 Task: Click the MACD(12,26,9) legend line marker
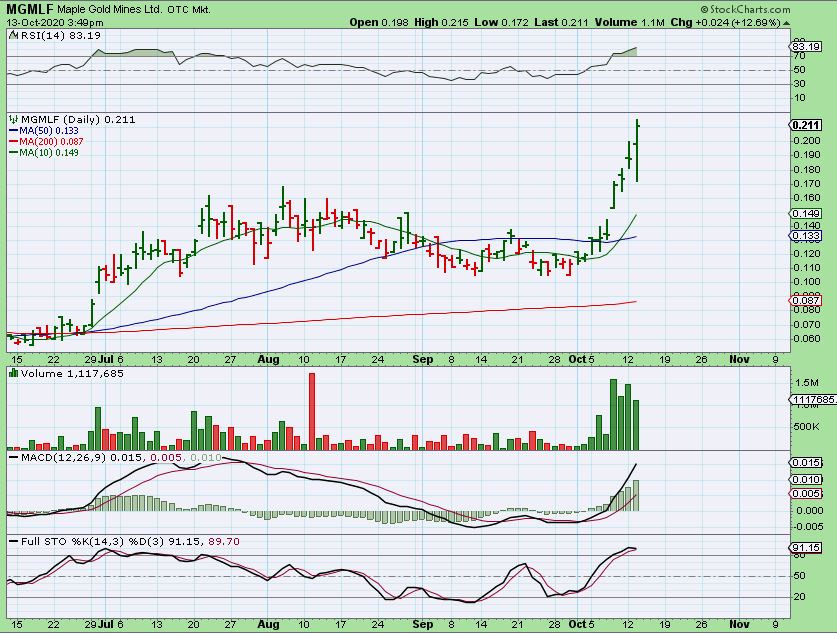[x=13, y=457]
